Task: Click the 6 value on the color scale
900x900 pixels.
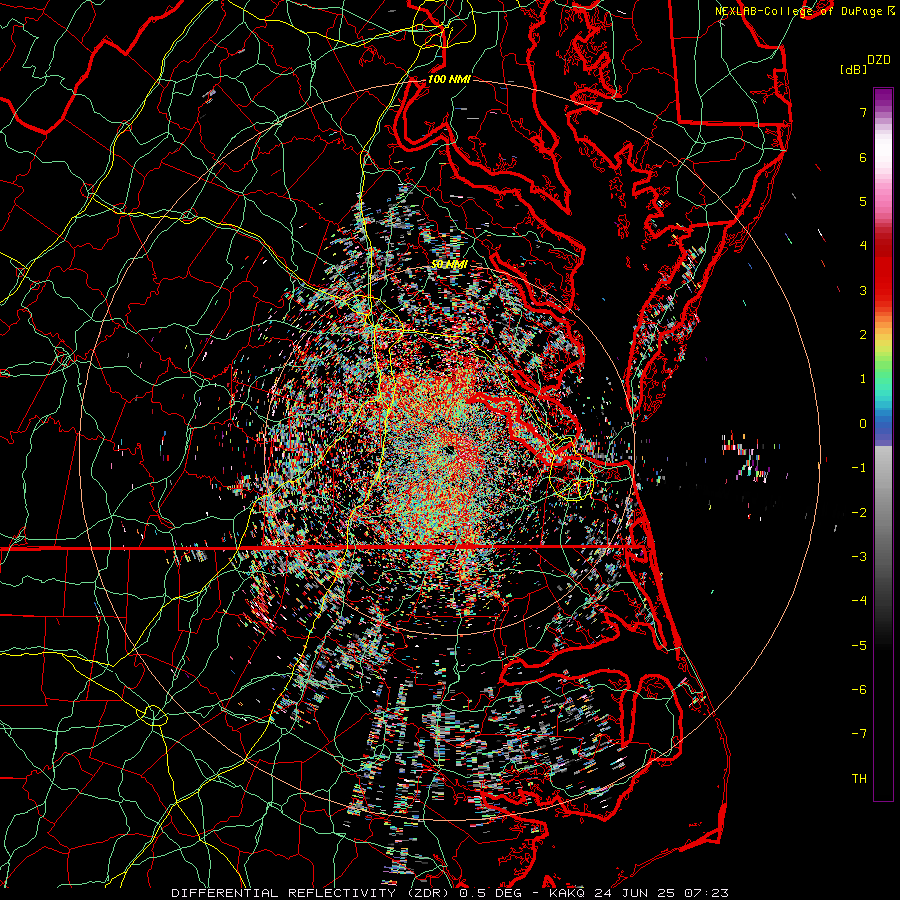Action: 863,157
